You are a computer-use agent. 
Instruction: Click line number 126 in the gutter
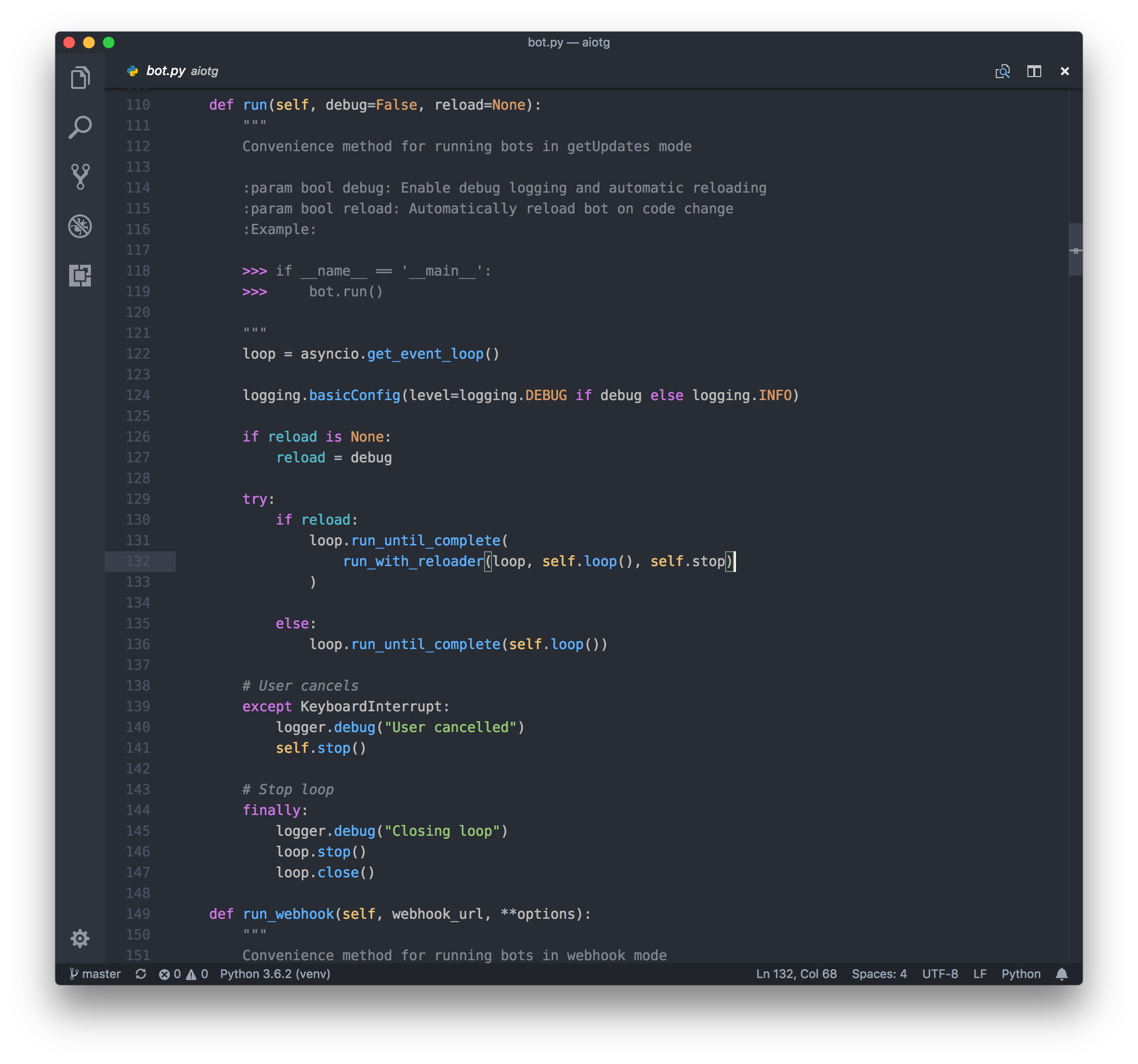click(x=138, y=437)
